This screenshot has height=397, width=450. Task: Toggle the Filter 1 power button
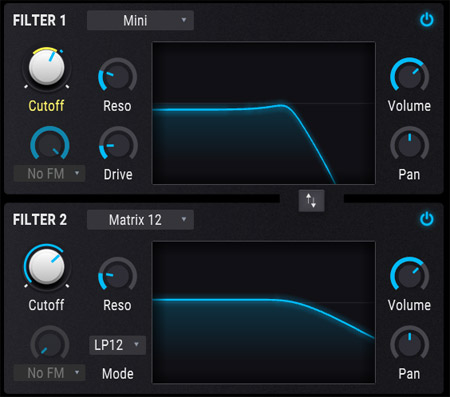coord(426,20)
